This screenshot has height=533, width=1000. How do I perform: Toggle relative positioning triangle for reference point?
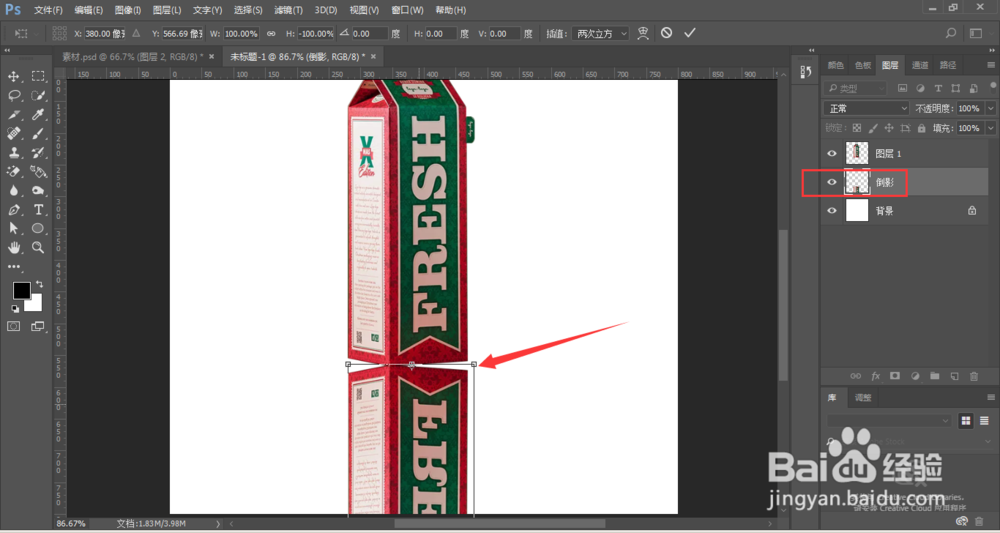[136, 33]
